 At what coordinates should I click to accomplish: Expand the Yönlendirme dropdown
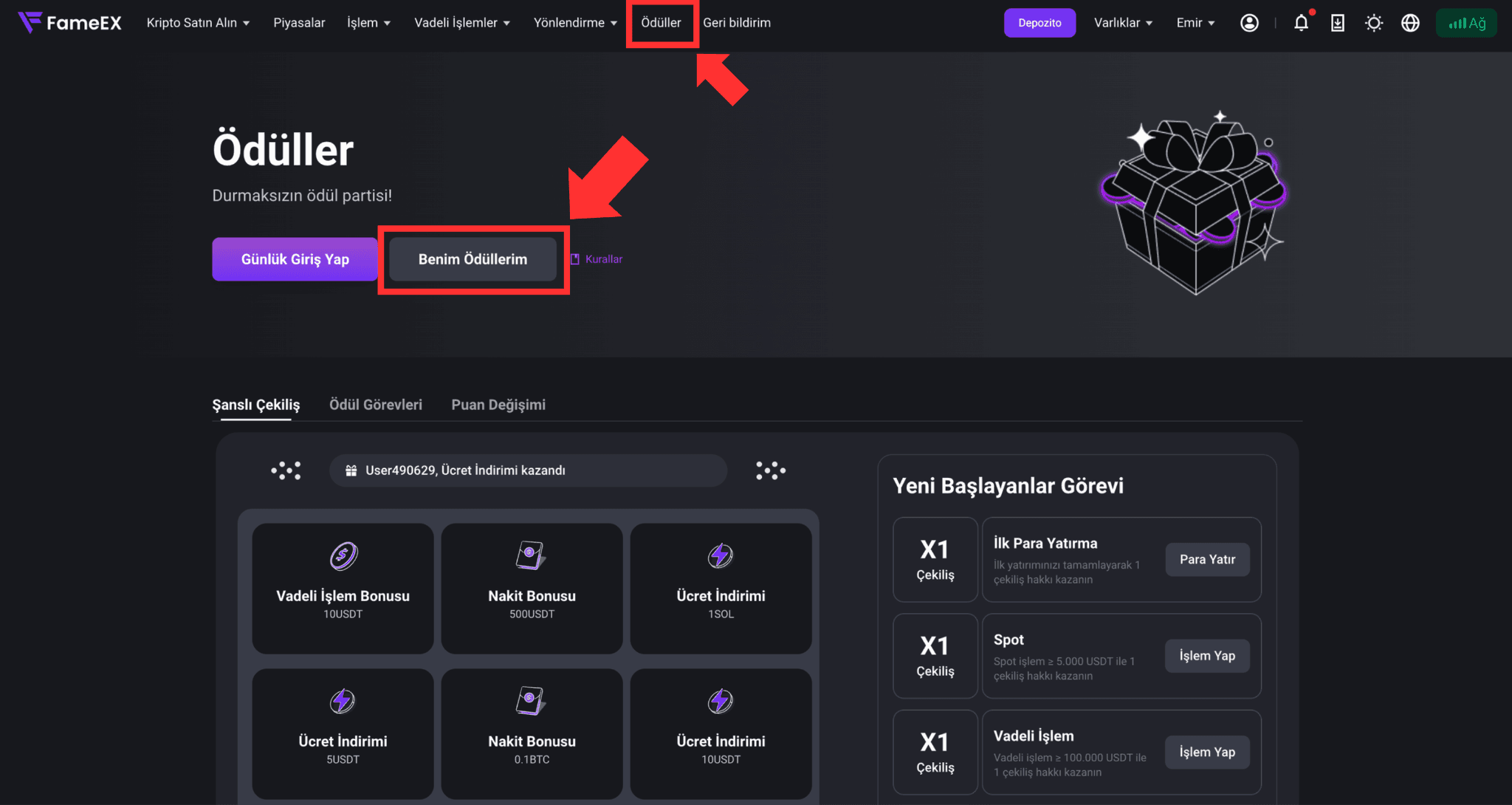pos(575,23)
